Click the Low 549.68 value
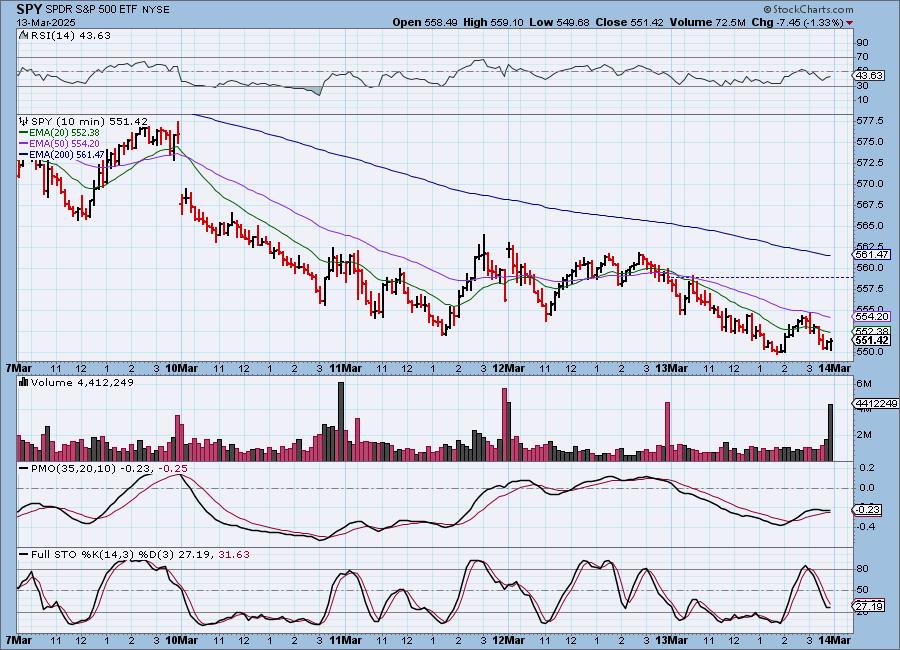The width and height of the screenshot is (900, 650). 560,22
